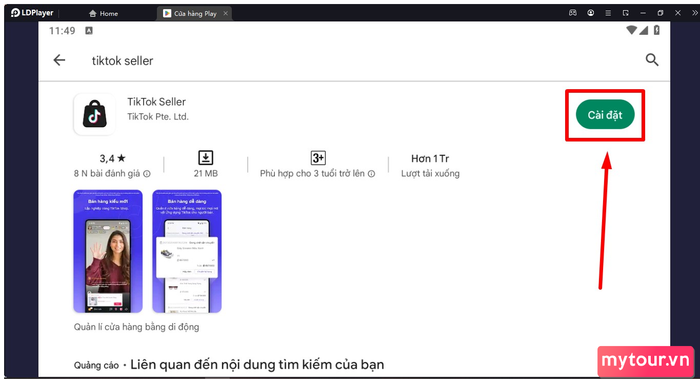Click the 21 MB size text
700x385 pixels.
206,173
